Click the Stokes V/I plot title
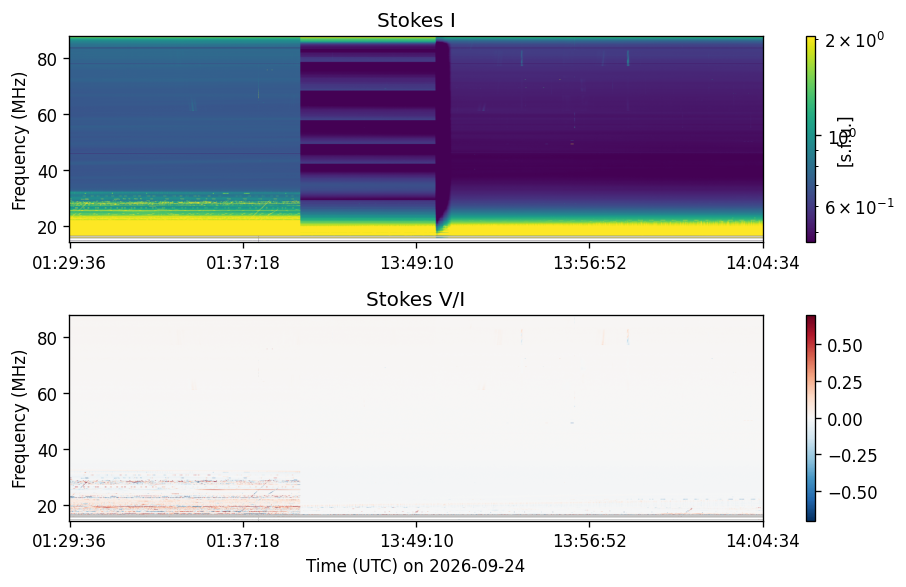The image size is (906, 587). pyautogui.click(x=415, y=299)
